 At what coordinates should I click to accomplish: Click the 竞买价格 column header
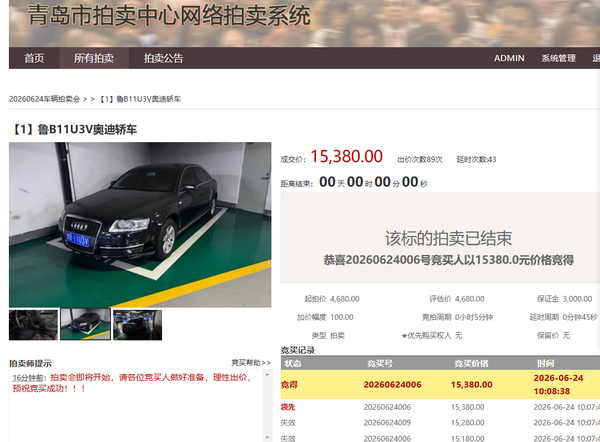click(x=471, y=363)
